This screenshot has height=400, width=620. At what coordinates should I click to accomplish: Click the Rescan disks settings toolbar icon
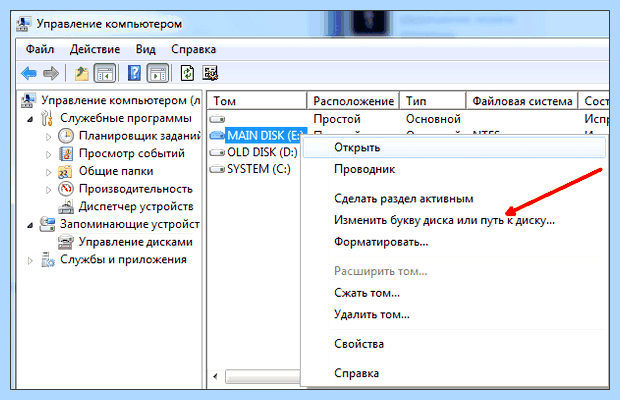(210, 74)
